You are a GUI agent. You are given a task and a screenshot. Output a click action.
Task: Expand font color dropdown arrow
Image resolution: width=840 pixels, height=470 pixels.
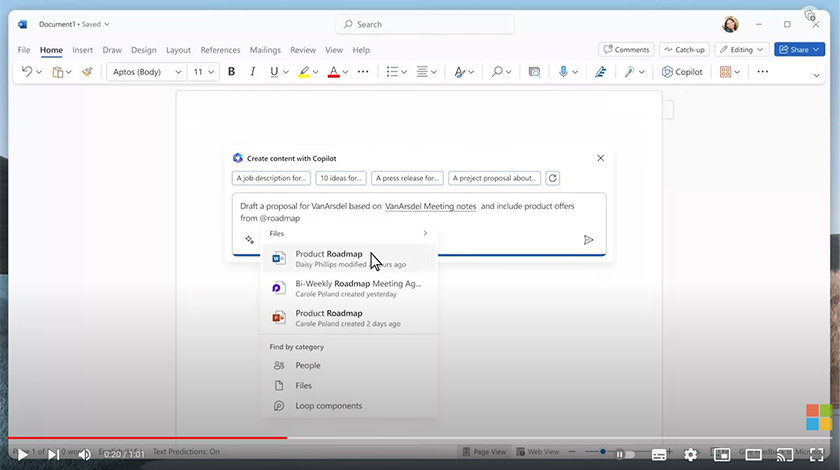tap(345, 72)
